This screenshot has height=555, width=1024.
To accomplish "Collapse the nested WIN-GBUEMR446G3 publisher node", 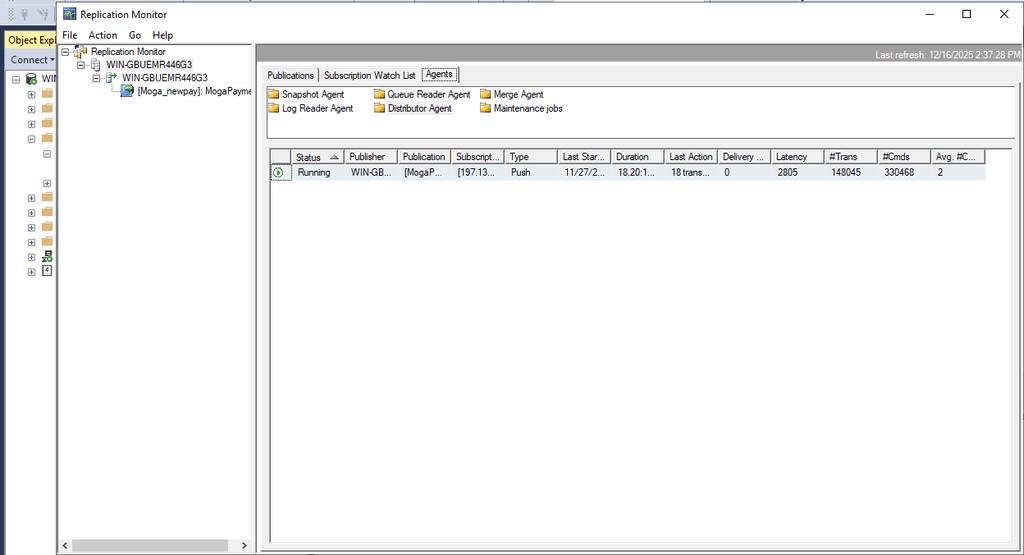I will [x=97, y=78].
